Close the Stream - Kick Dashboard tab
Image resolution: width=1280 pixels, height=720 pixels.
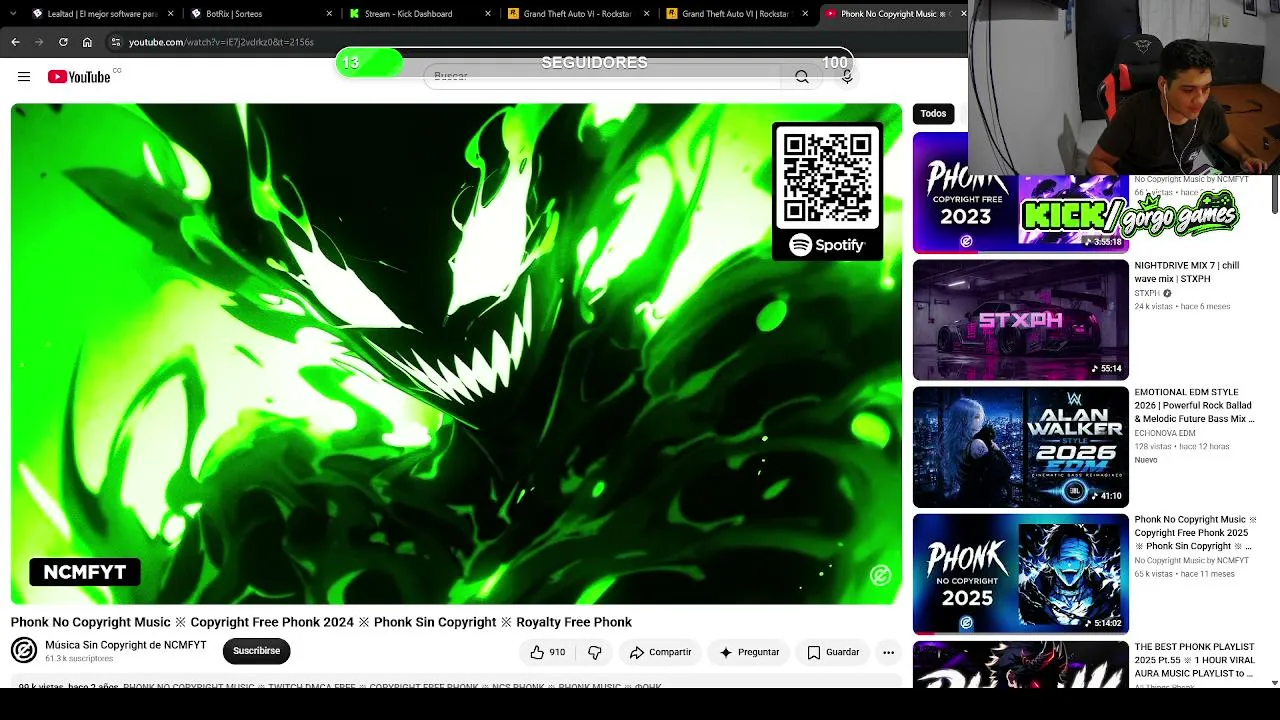click(488, 14)
